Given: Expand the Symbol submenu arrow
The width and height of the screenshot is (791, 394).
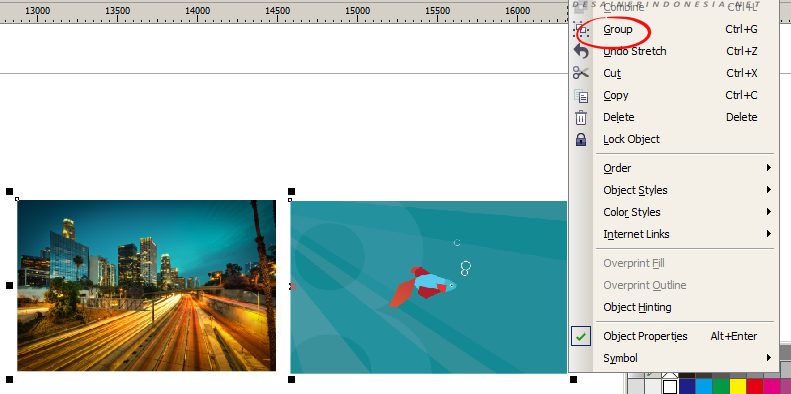Looking at the screenshot, I should [768, 358].
